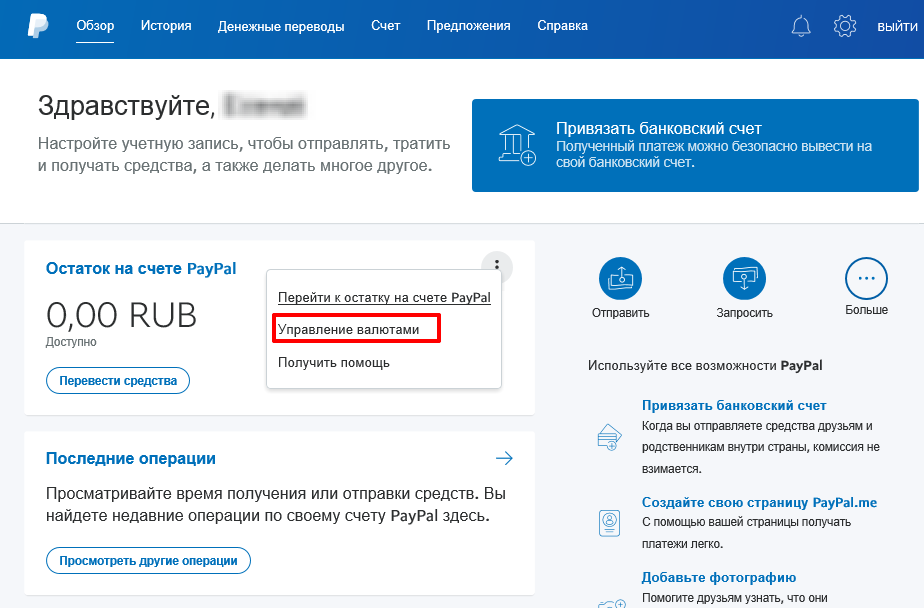Click the Больше three-dots circle icon
This screenshot has height=608, width=924.
[x=866, y=278]
